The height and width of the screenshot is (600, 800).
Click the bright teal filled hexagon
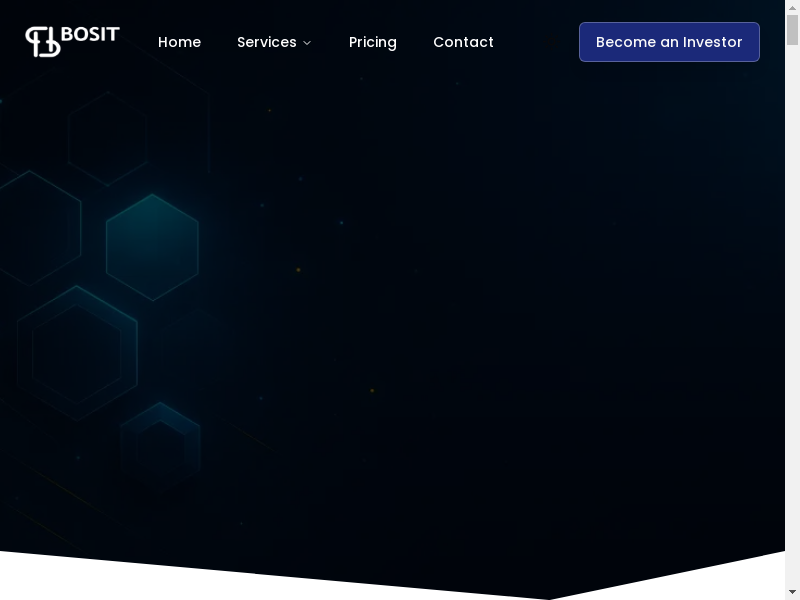coord(152,247)
